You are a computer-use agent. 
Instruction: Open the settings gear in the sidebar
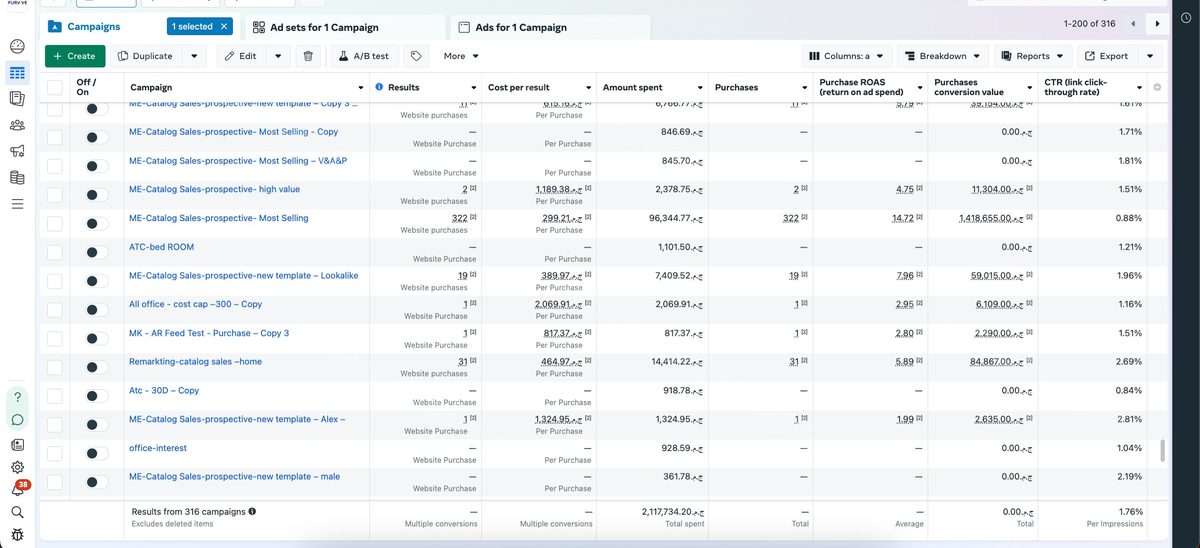(18, 467)
